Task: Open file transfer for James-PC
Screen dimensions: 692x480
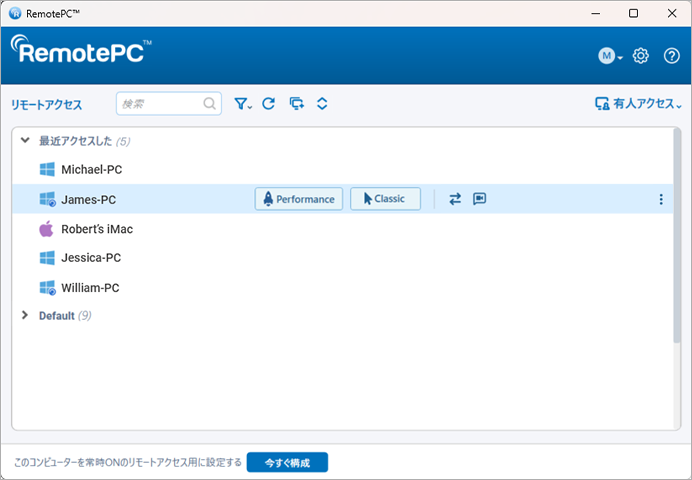Action: [455, 199]
